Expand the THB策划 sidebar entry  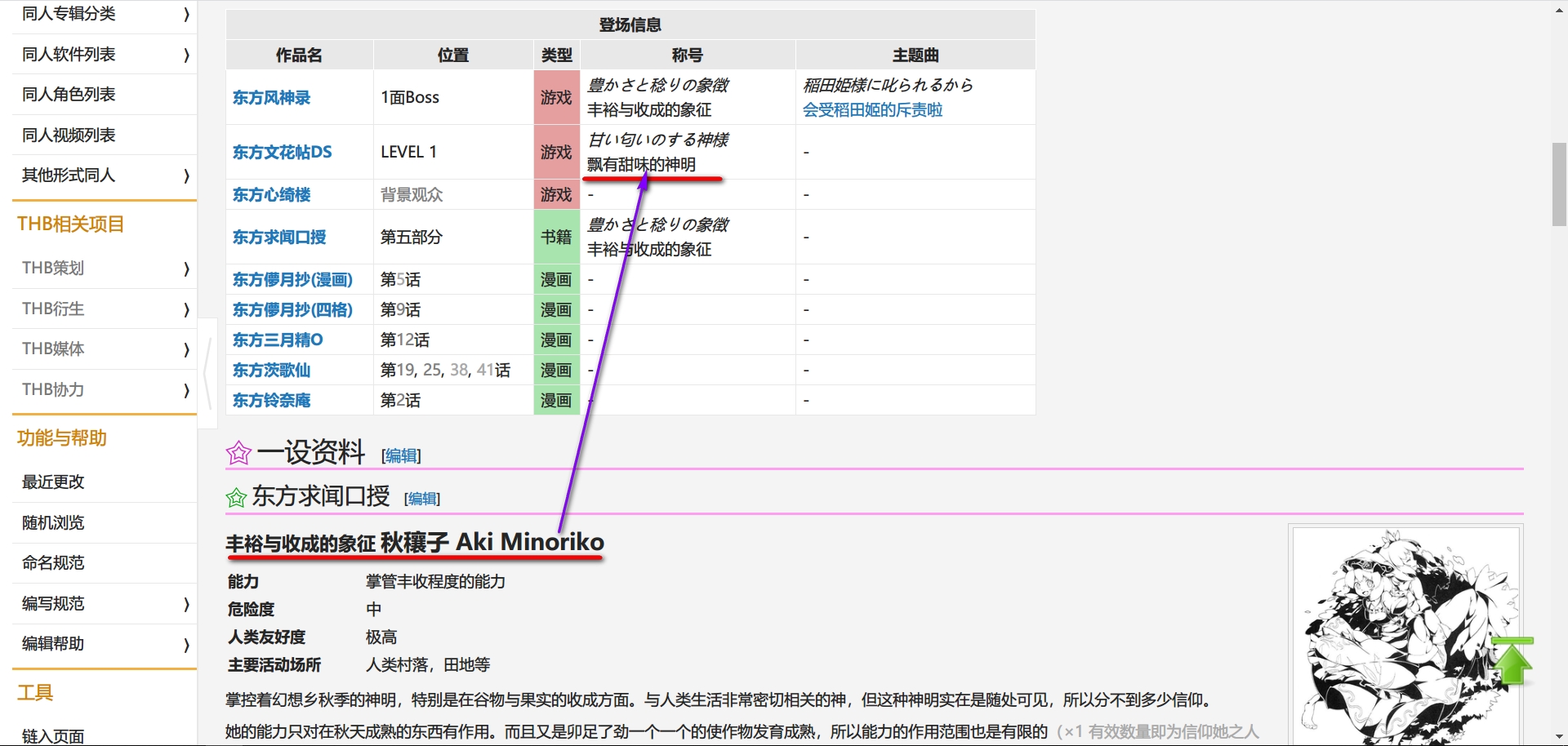pyautogui.click(x=186, y=269)
